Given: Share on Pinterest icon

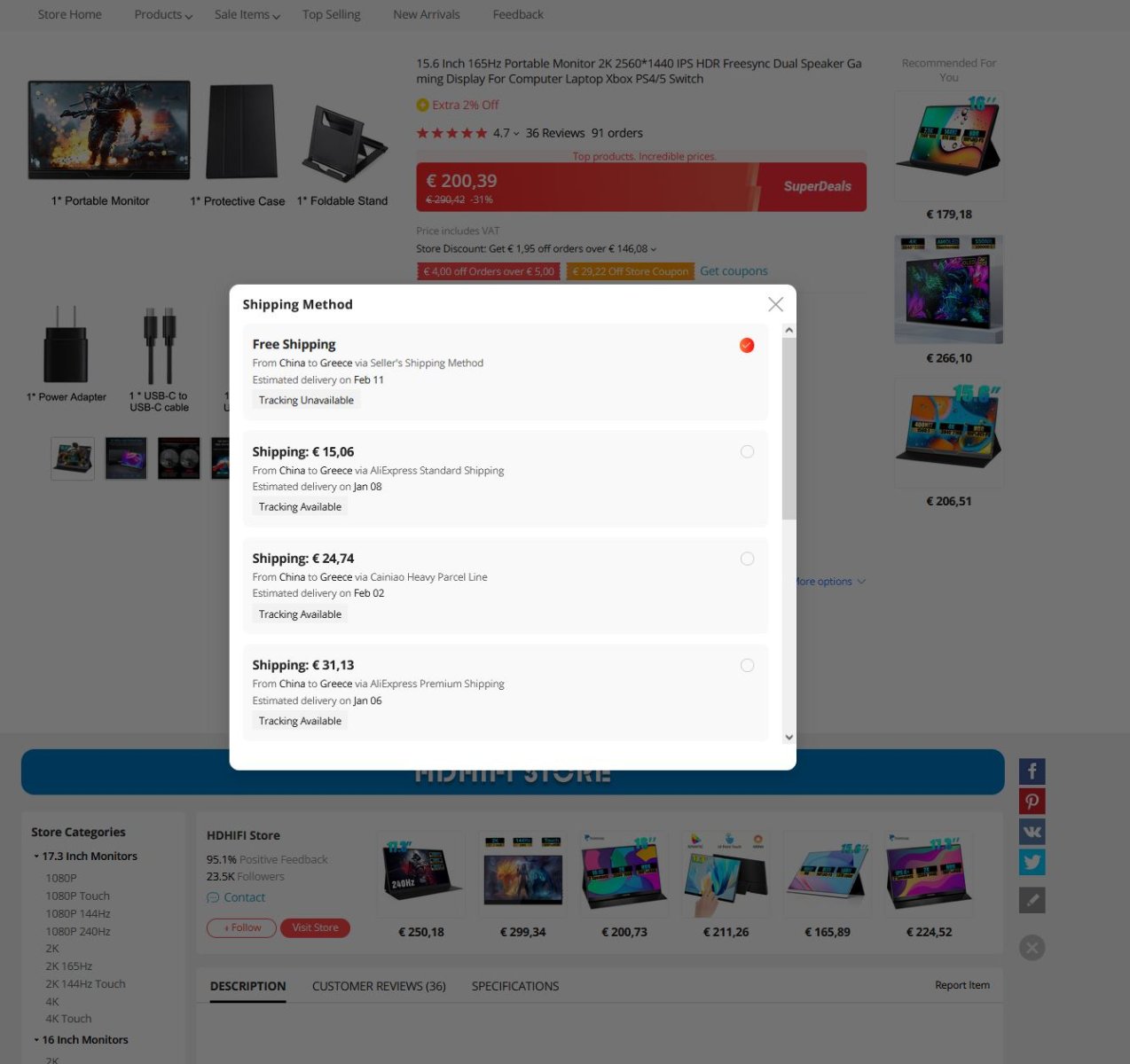Looking at the screenshot, I should click(1032, 802).
